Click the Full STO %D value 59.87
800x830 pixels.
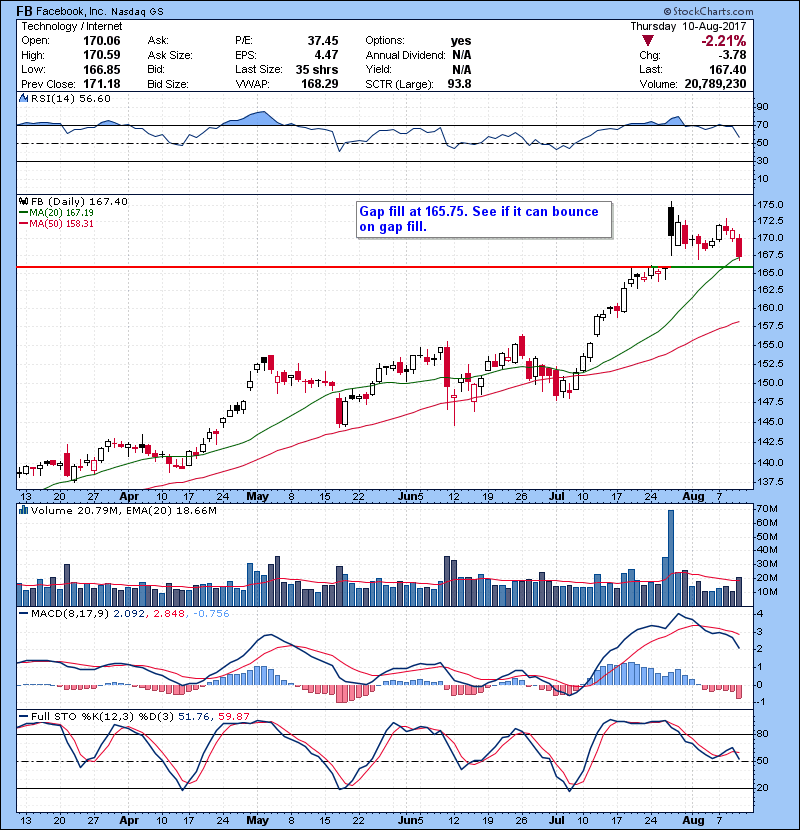coord(233,717)
